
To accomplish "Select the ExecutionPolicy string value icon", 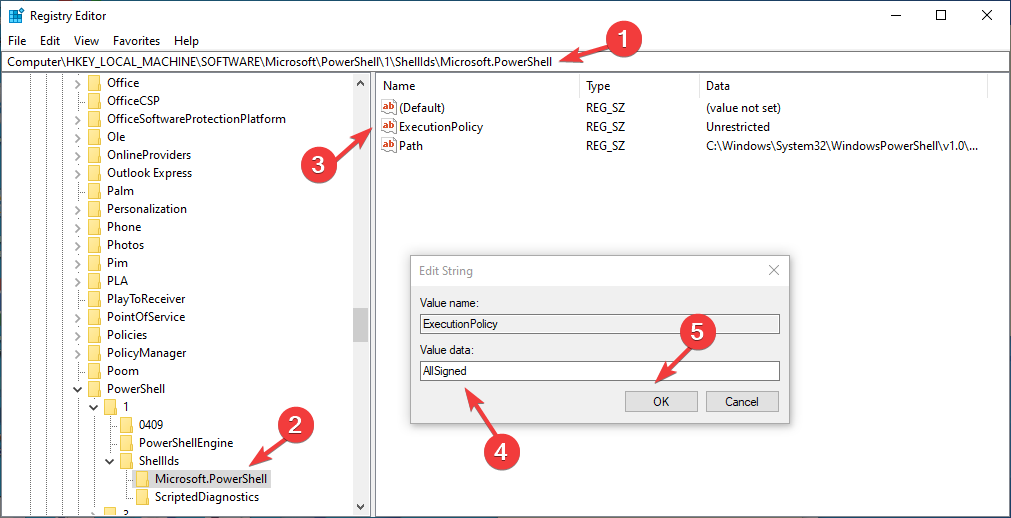I will (389, 127).
